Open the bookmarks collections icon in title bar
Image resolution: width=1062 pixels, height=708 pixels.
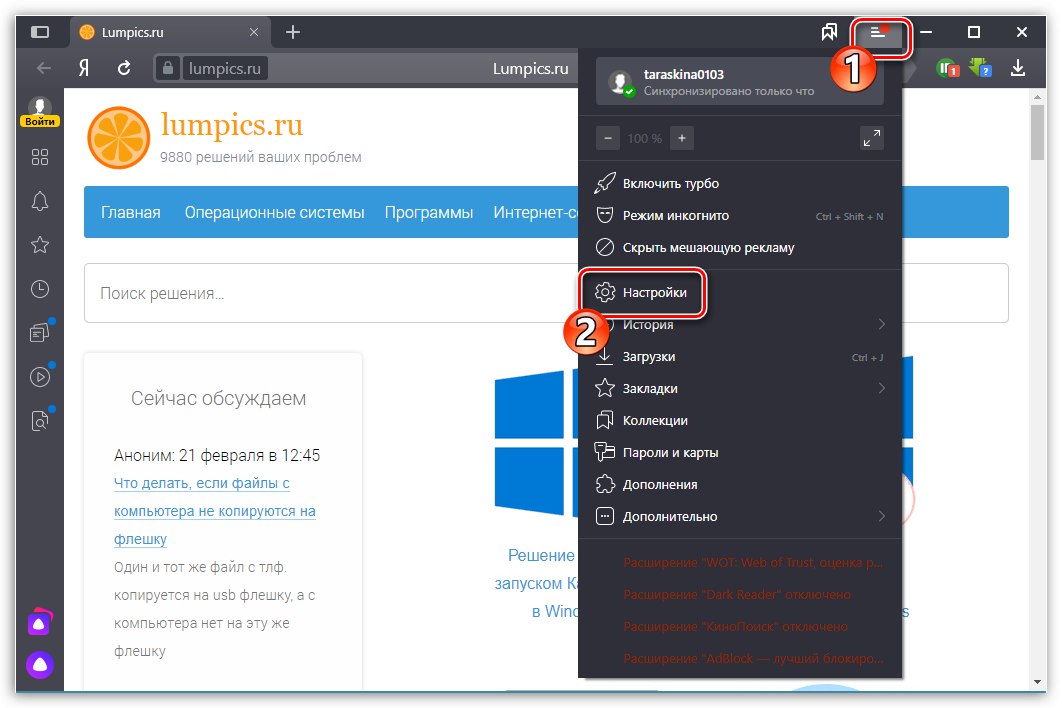click(x=829, y=32)
